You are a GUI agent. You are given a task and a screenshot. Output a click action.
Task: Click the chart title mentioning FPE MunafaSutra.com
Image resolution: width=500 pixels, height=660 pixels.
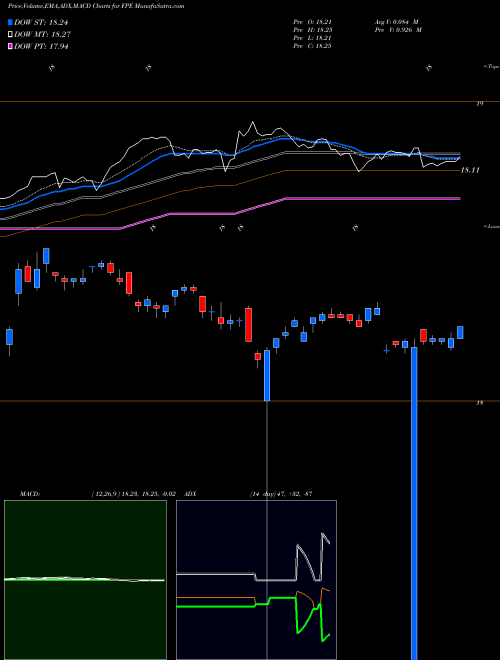coord(96,6)
